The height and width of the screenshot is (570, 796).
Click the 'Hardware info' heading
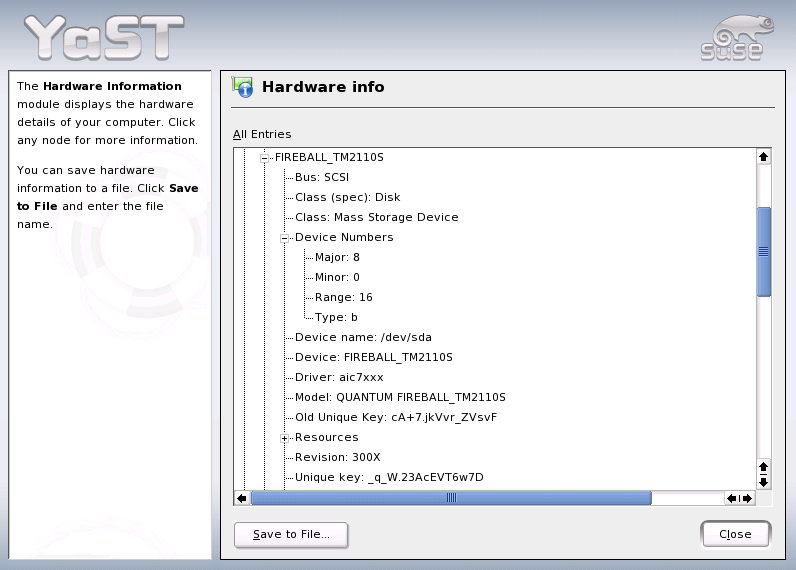pos(323,87)
